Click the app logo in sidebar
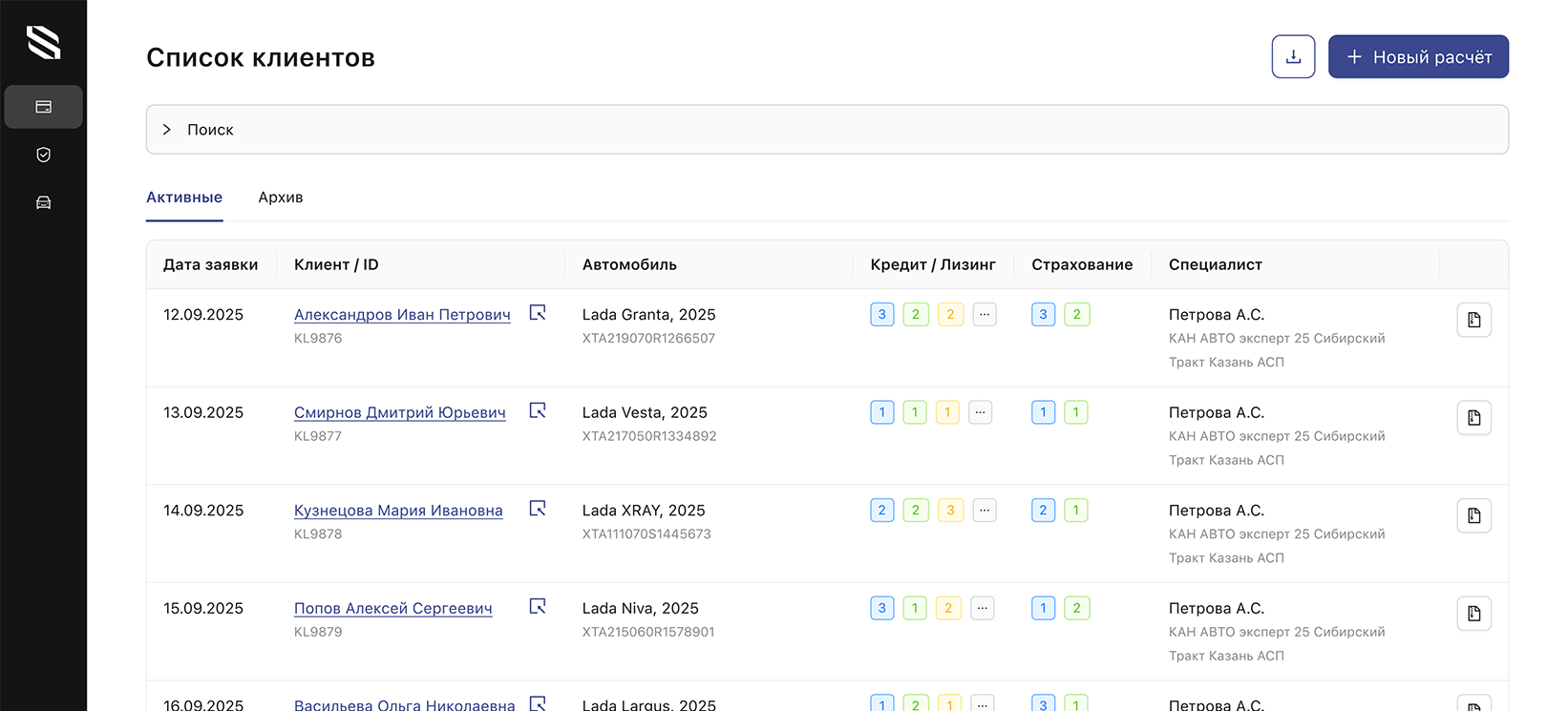Image resolution: width=1568 pixels, height=711 pixels. coord(43,42)
